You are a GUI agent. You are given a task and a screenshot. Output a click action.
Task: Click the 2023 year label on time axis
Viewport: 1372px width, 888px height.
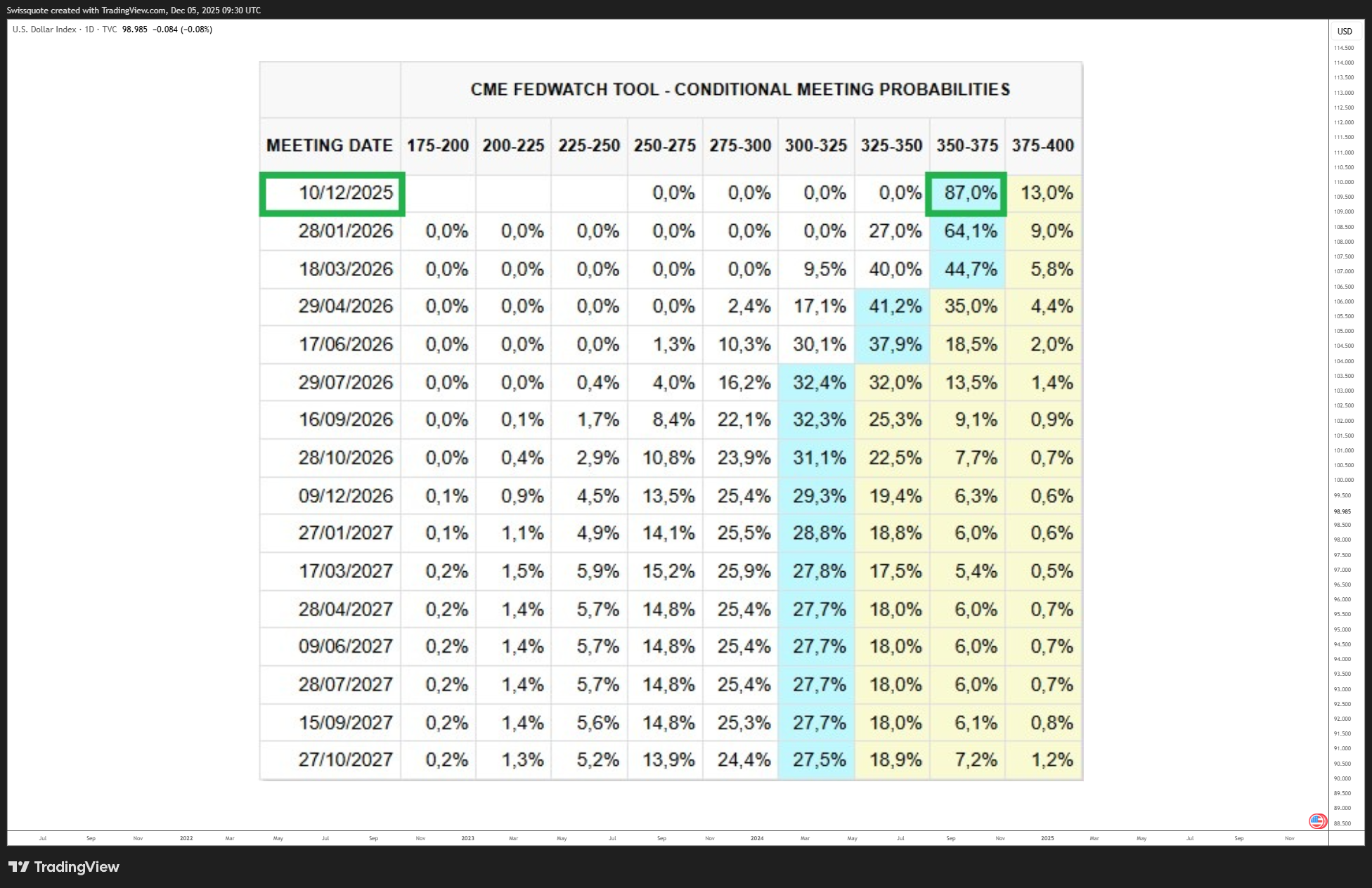tap(467, 838)
